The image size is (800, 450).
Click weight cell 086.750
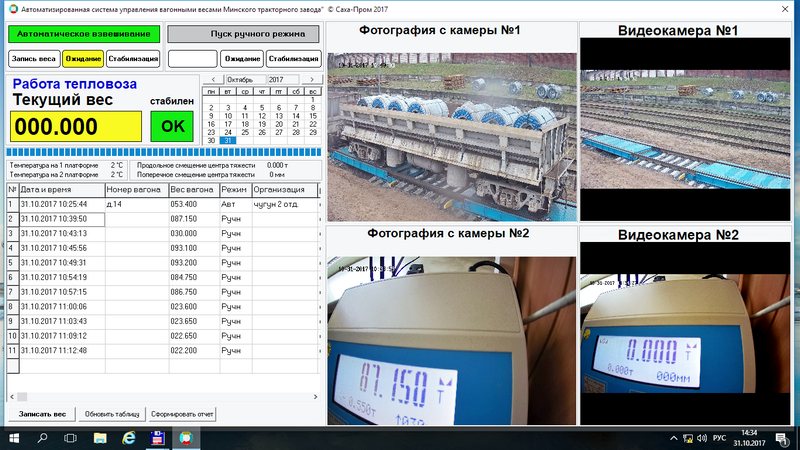click(x=194, y=292)
